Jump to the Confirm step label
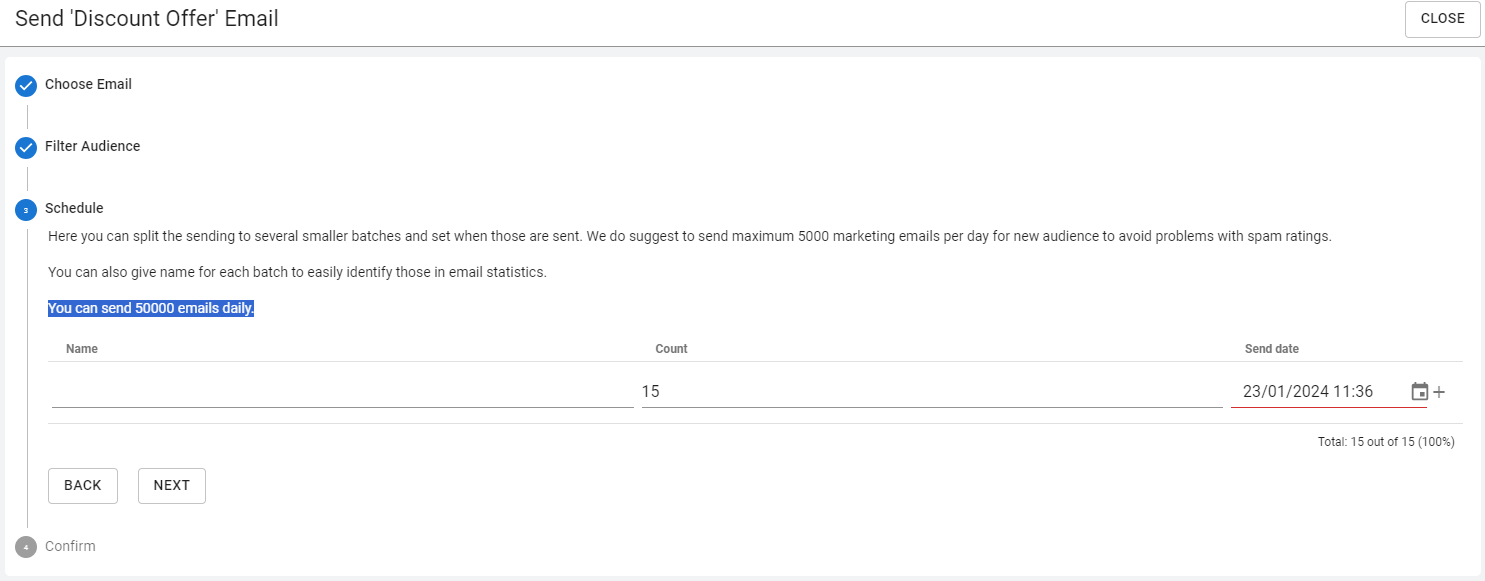Screen dimensions: 1485x581 click(x=70, y=547)
